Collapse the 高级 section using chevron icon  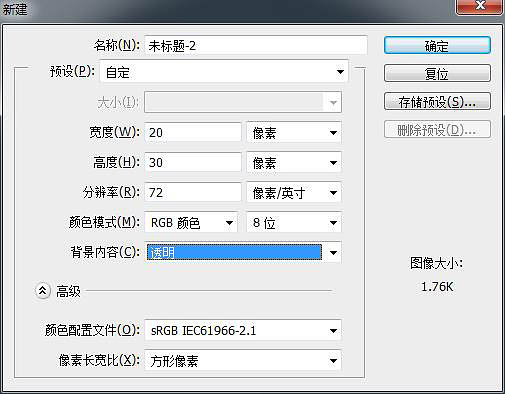[43, 291]
